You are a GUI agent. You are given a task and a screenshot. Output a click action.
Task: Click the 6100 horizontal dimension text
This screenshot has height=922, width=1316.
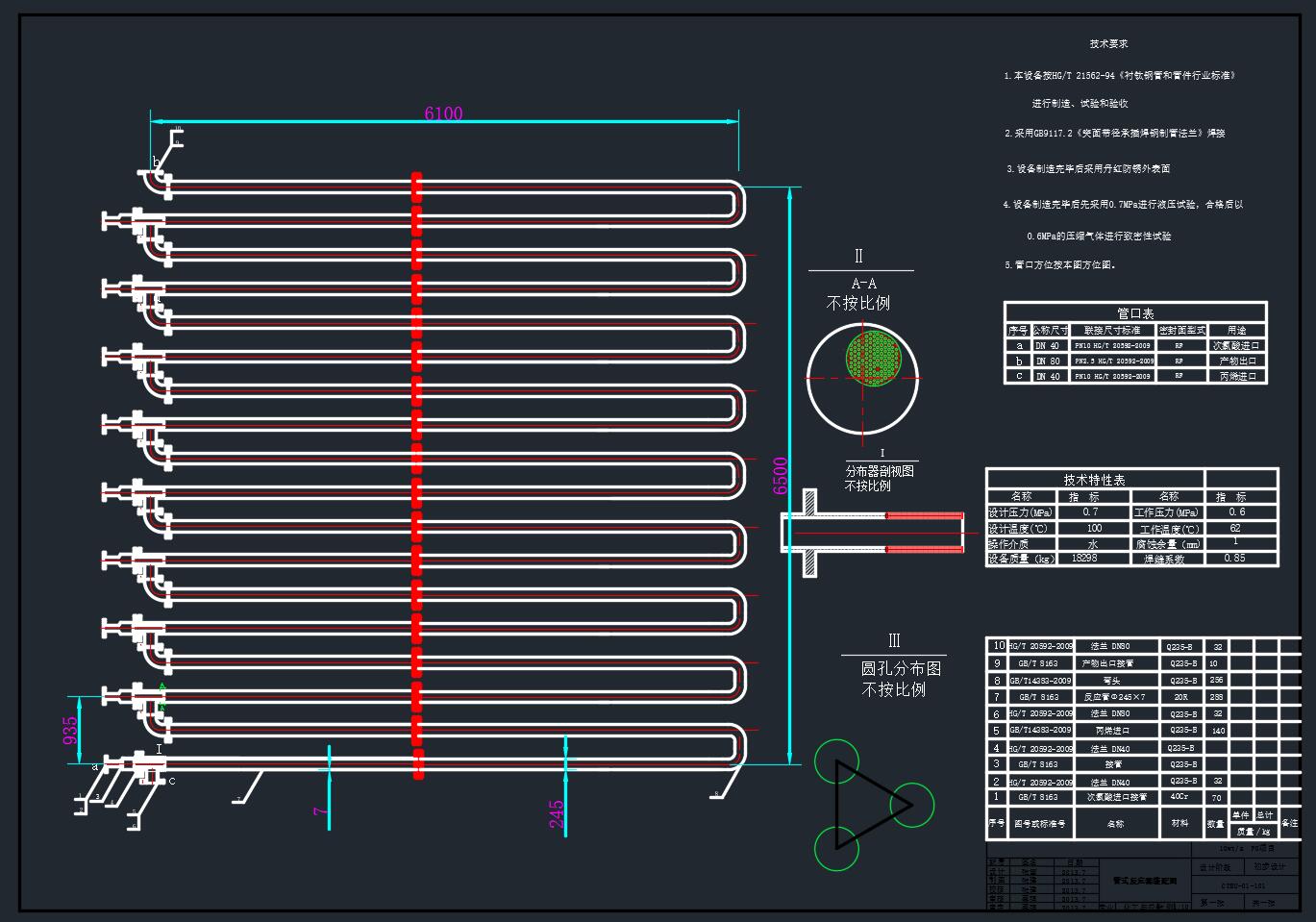click(443, 113)
